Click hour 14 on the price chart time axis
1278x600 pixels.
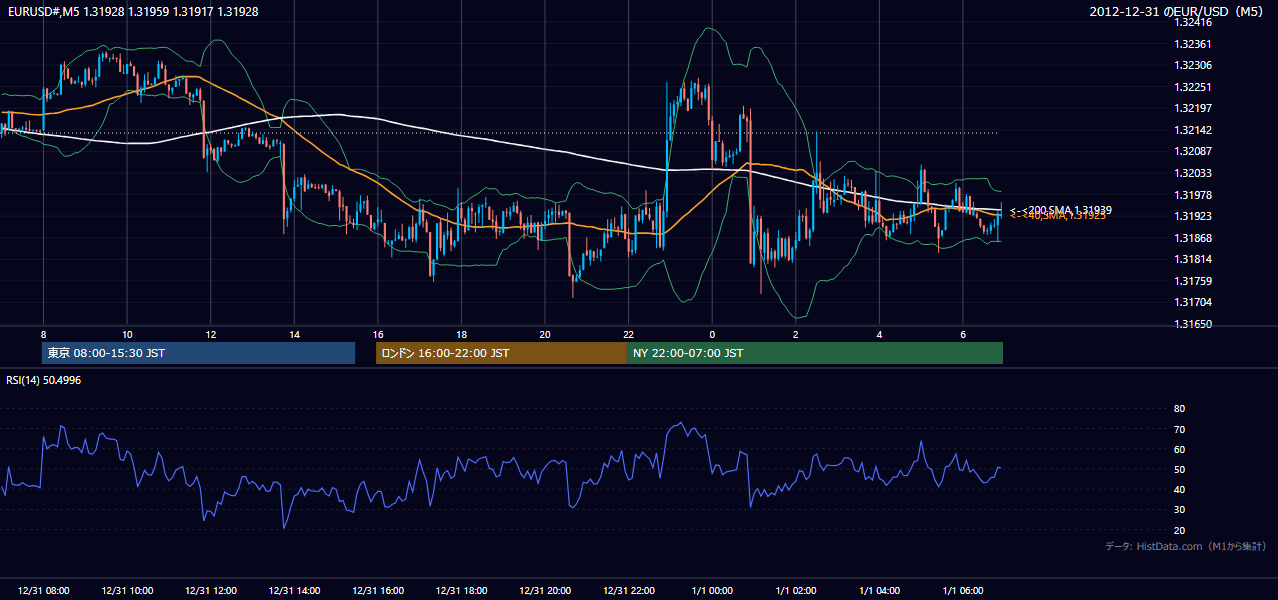pyautogui.click(x=294, y=335)
